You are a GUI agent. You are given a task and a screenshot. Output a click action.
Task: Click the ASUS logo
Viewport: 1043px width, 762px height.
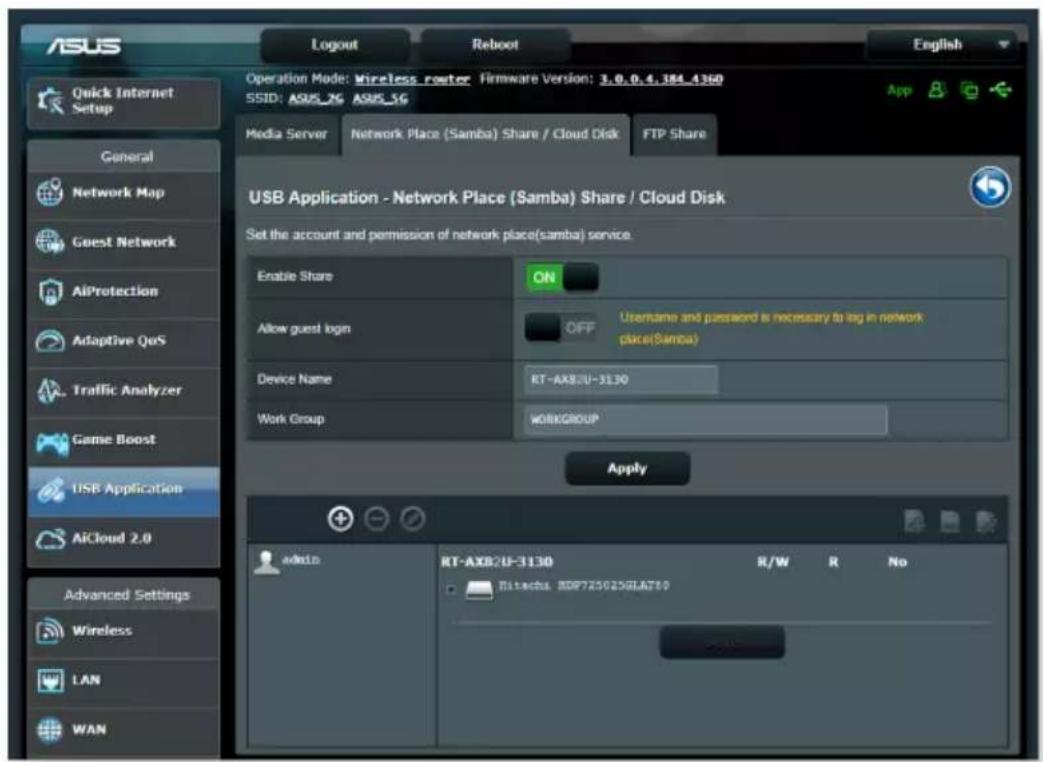[x=84, y=46]
